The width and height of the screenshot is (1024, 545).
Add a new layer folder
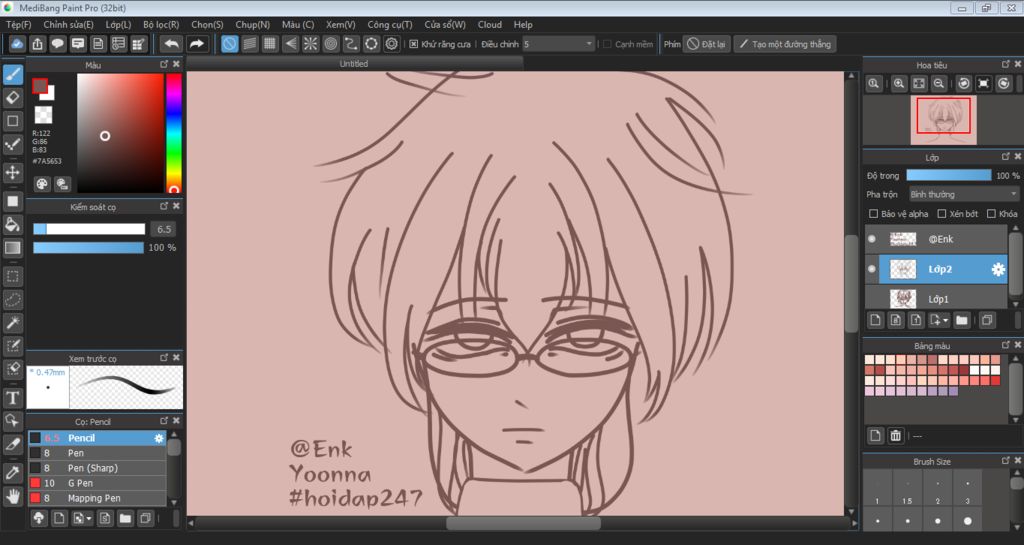tap(961, 320)
